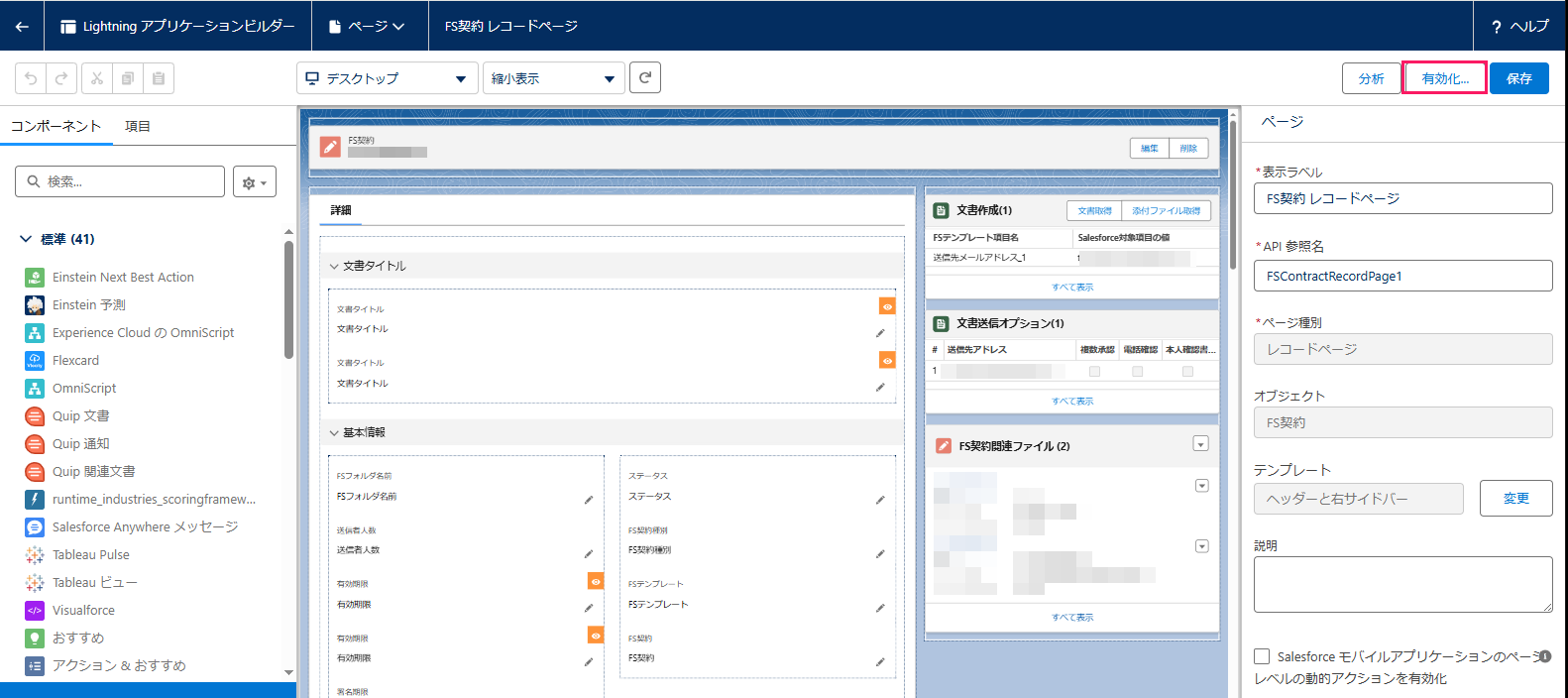This screenshot has height=698, width=1568.
Task: Open the デスクトップ device dropdown
Action: (388, 78)
